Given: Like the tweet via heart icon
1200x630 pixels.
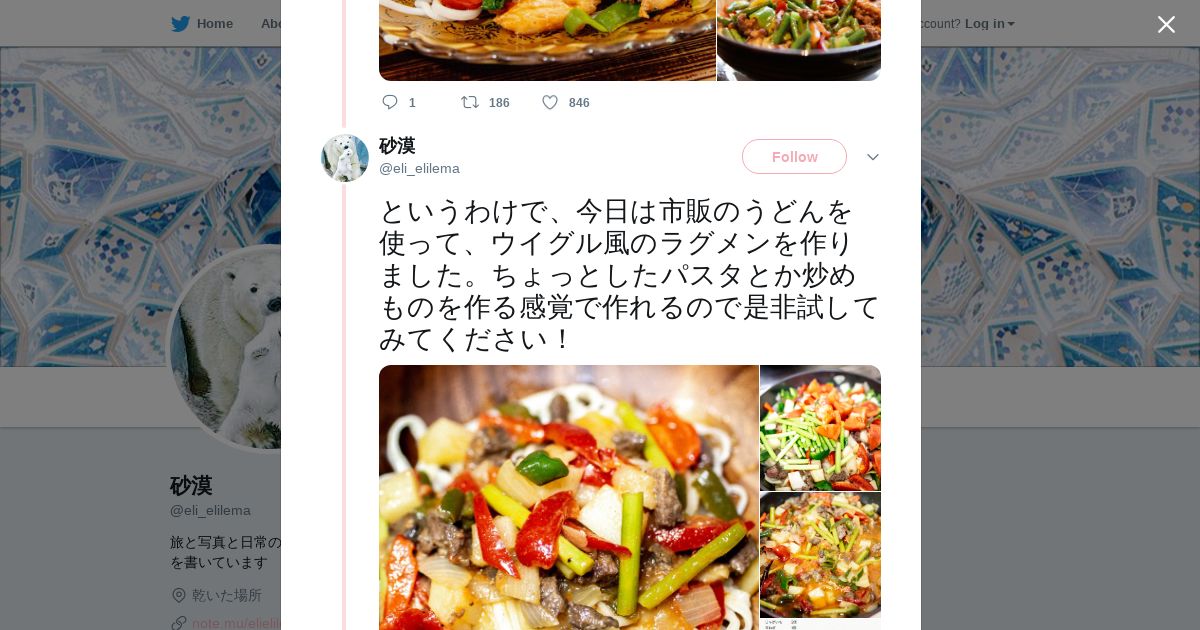Looking at the screenshot, I should pyautogui.click(x=550, y=102).
